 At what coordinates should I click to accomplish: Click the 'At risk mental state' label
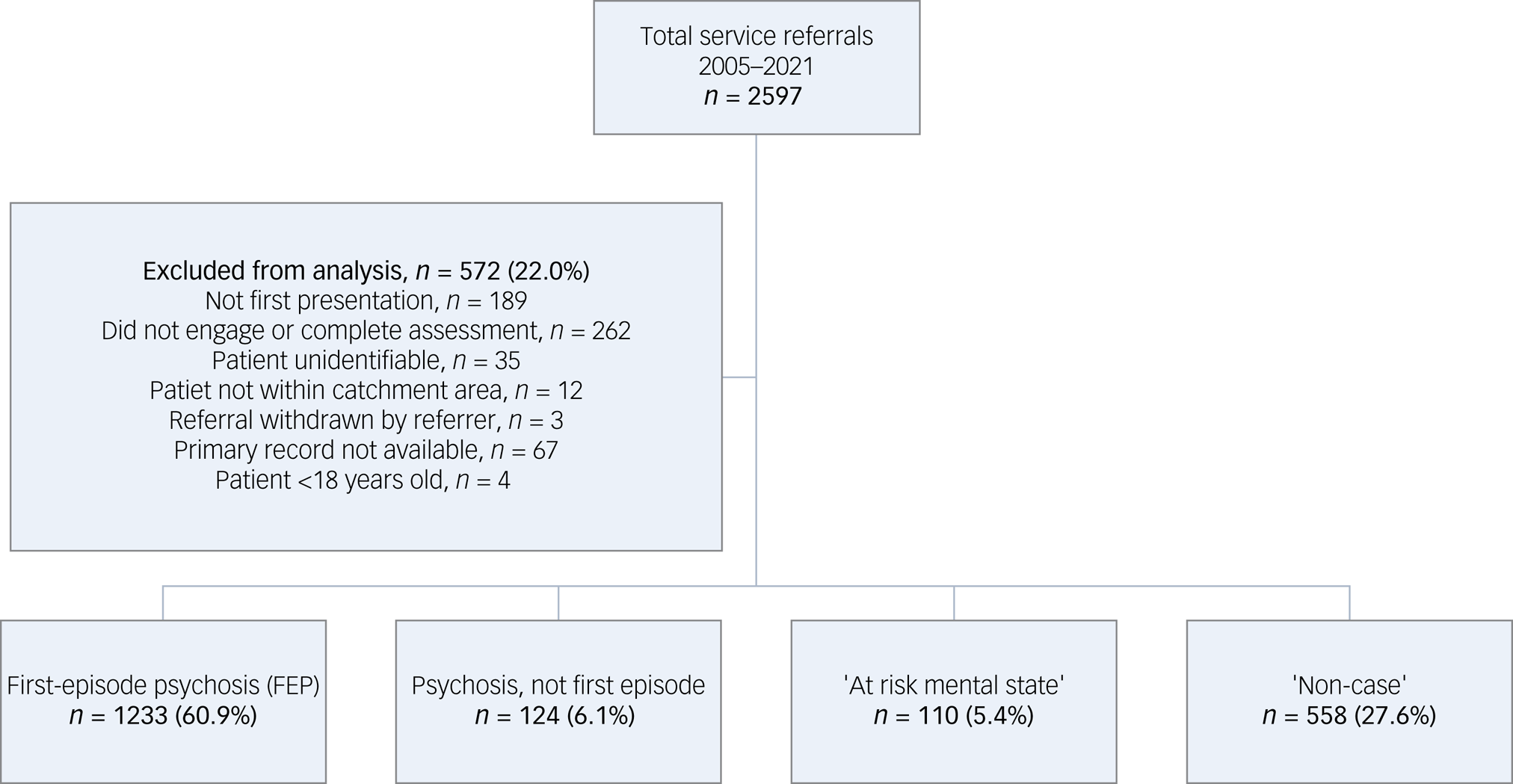[953, 685]
